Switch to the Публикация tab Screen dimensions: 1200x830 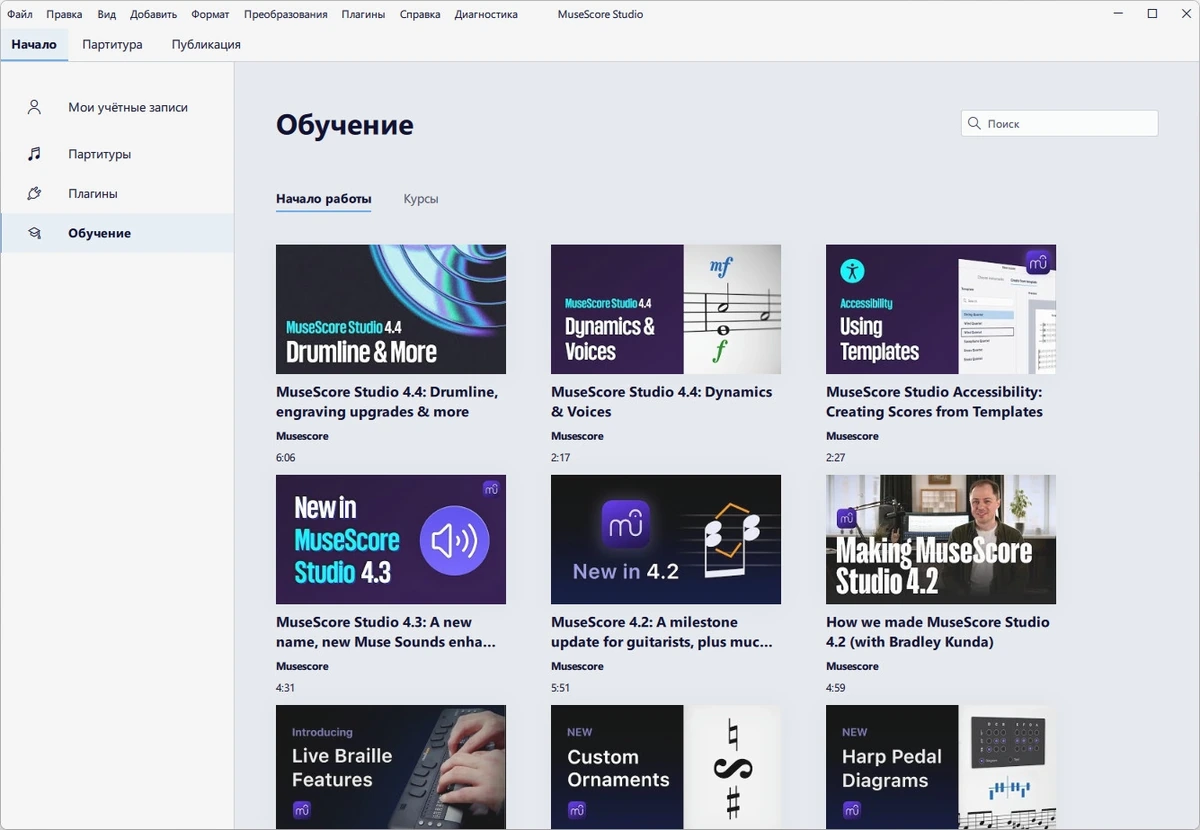(x=206, y=45)
